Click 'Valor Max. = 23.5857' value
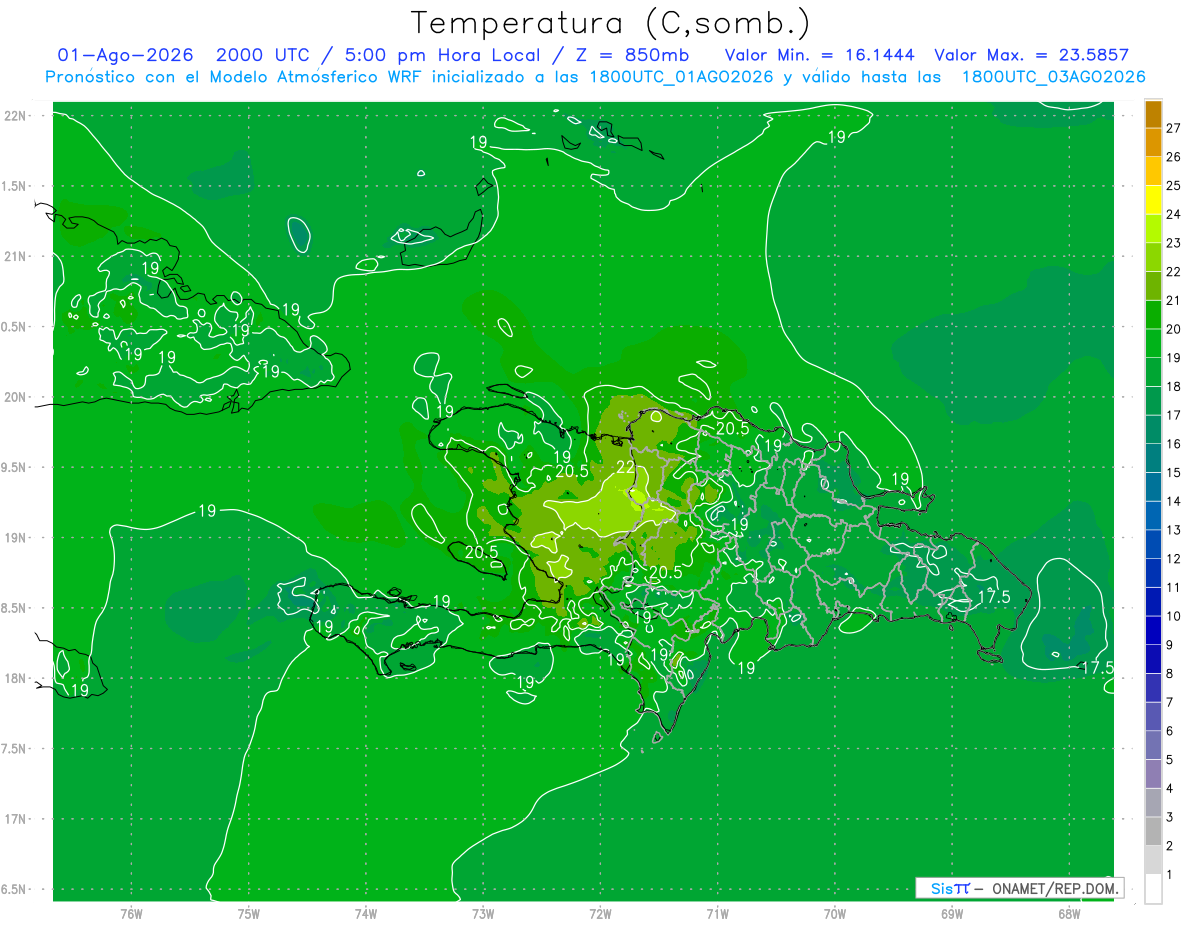This screenshot has height=927, width=1200. coord(1031,55)
